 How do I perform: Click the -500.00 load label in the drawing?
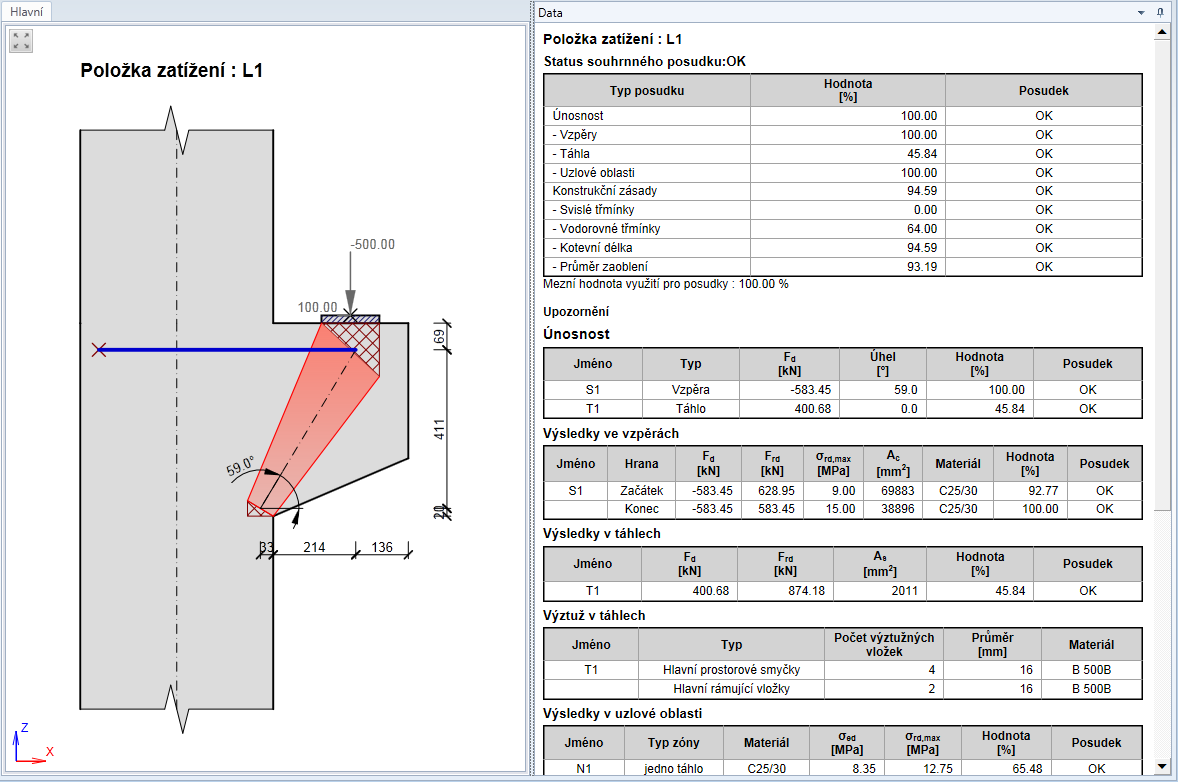click(373, 244)
